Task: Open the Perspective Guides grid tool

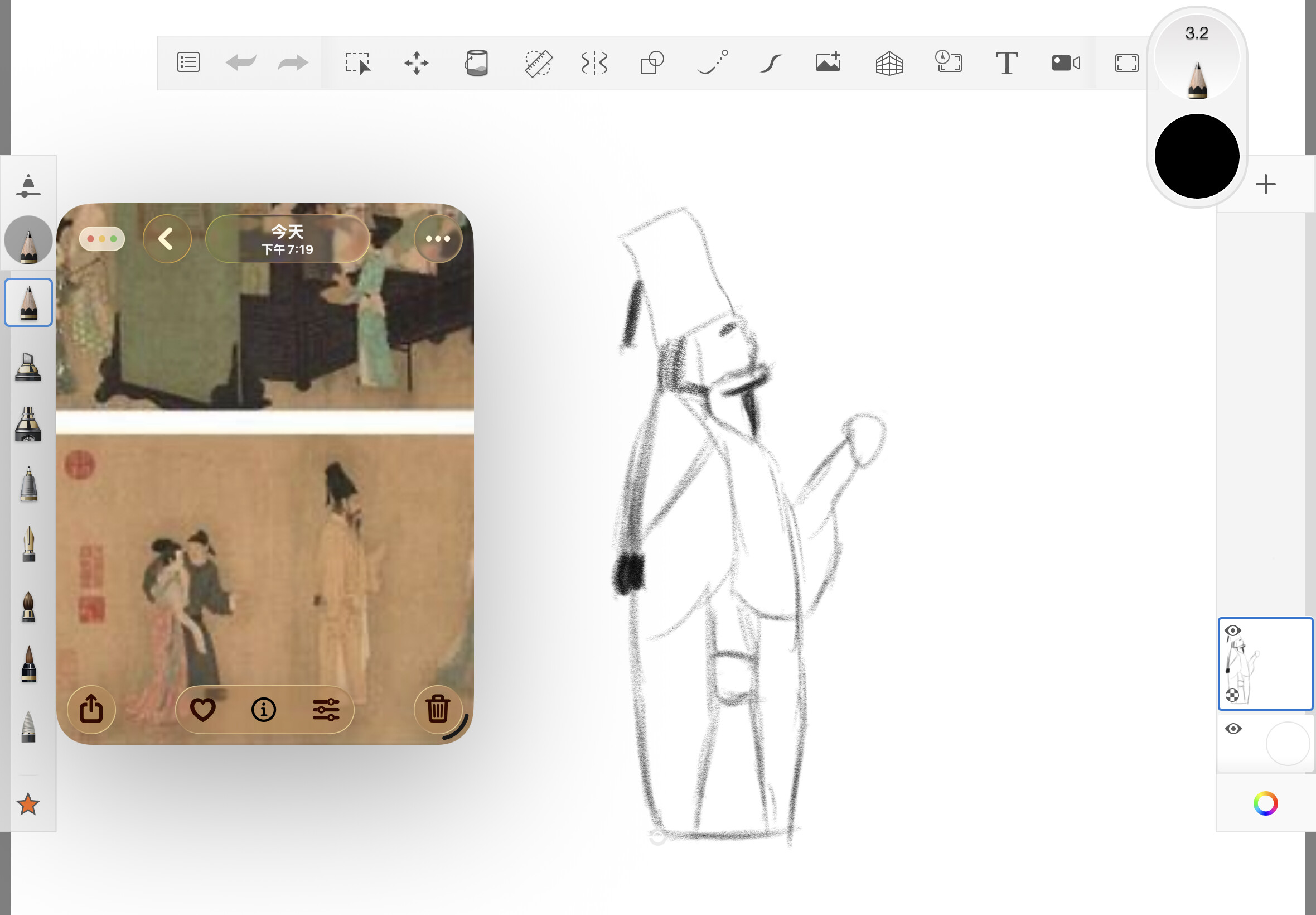Action: pyautogui.click(x=889, y=63)
